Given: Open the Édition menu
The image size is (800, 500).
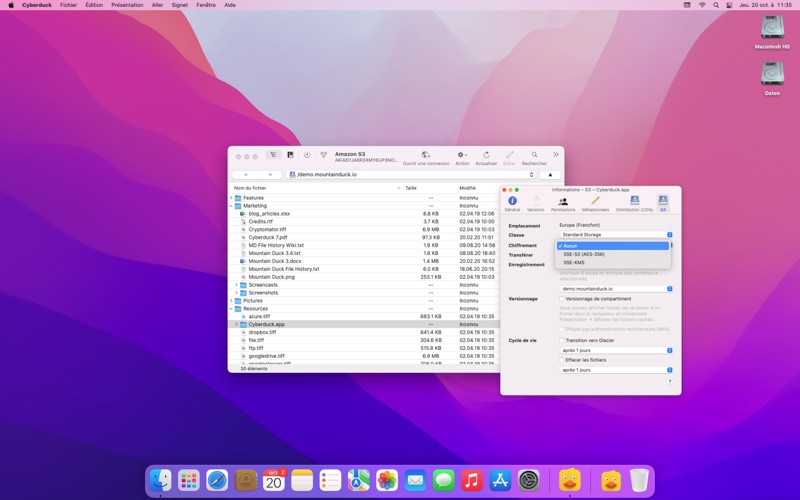Looking at the screenshot, I should click(x=94, y=5).
